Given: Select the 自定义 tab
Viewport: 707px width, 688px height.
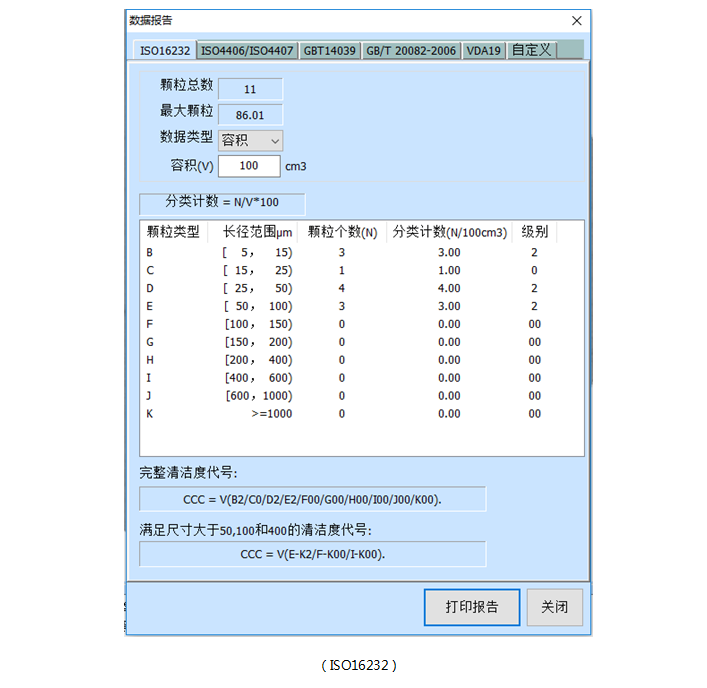Looking at the screenshot, I should pyautogui.click(x=531, y=50).
